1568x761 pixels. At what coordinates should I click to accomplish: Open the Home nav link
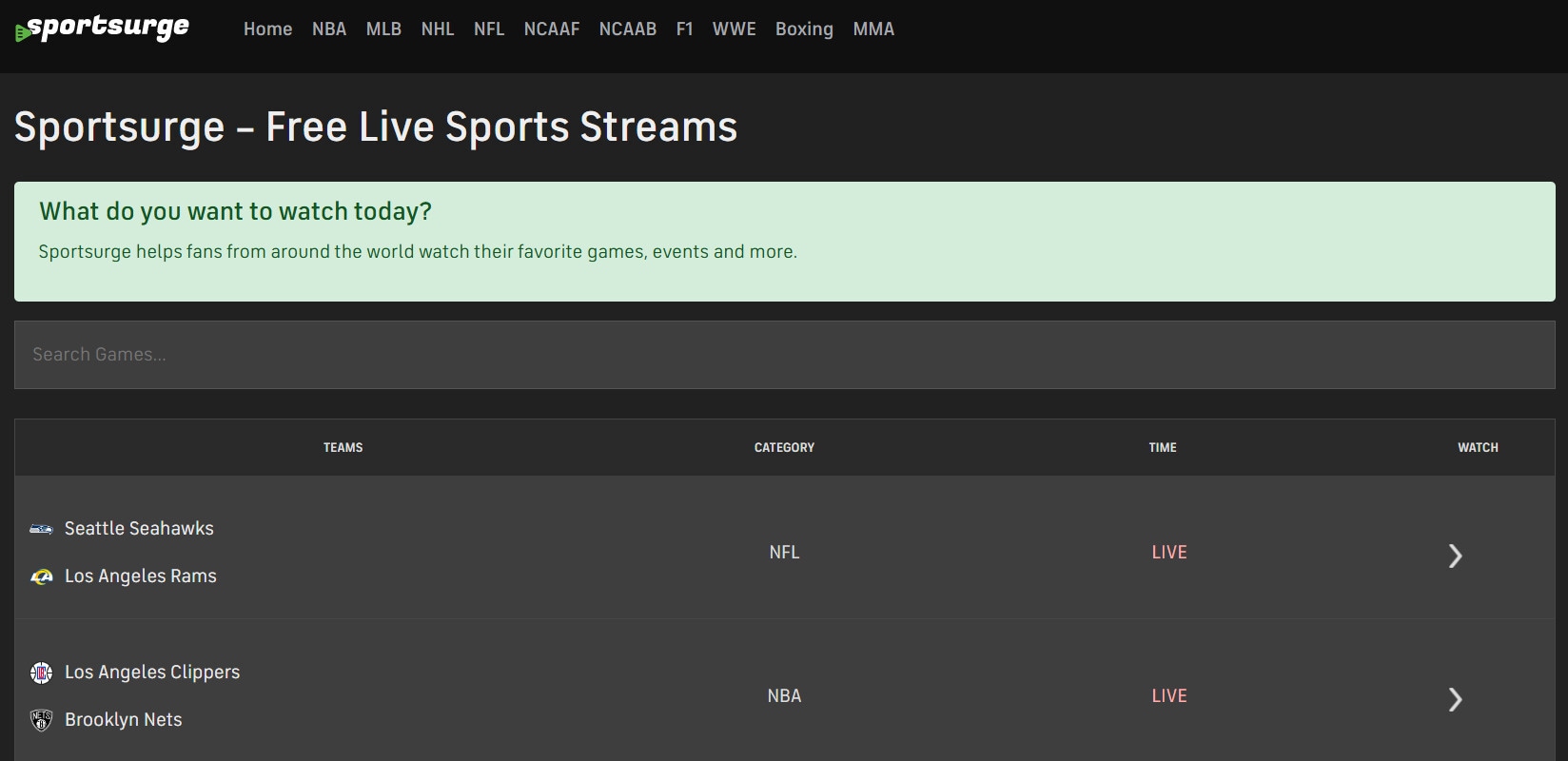tap(267, 29)
